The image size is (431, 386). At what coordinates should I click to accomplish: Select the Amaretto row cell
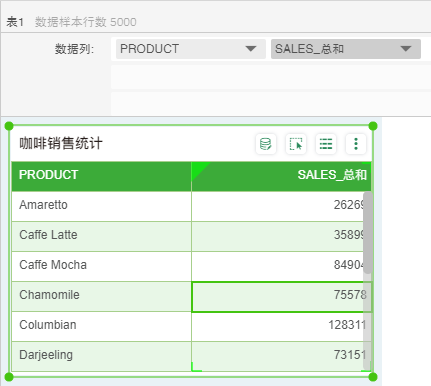pos(101,206)
